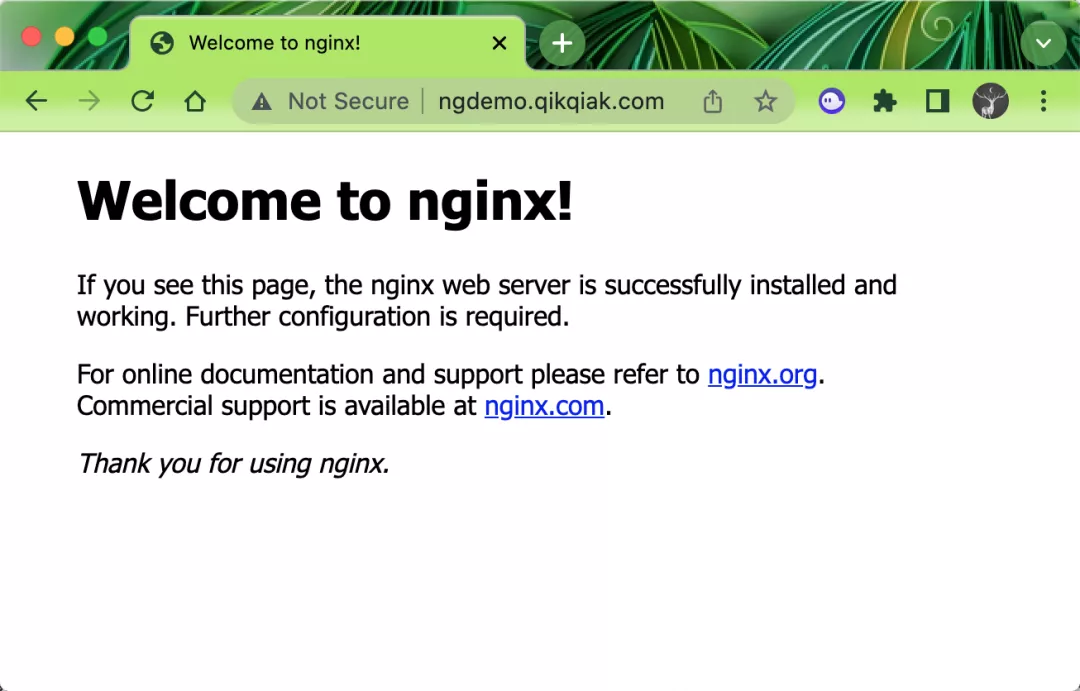The width and height of the screenshot is (1080, 691).
Task: Focus the address bar showing ngdemo.qikqiak.com
Action: (551, 101)
